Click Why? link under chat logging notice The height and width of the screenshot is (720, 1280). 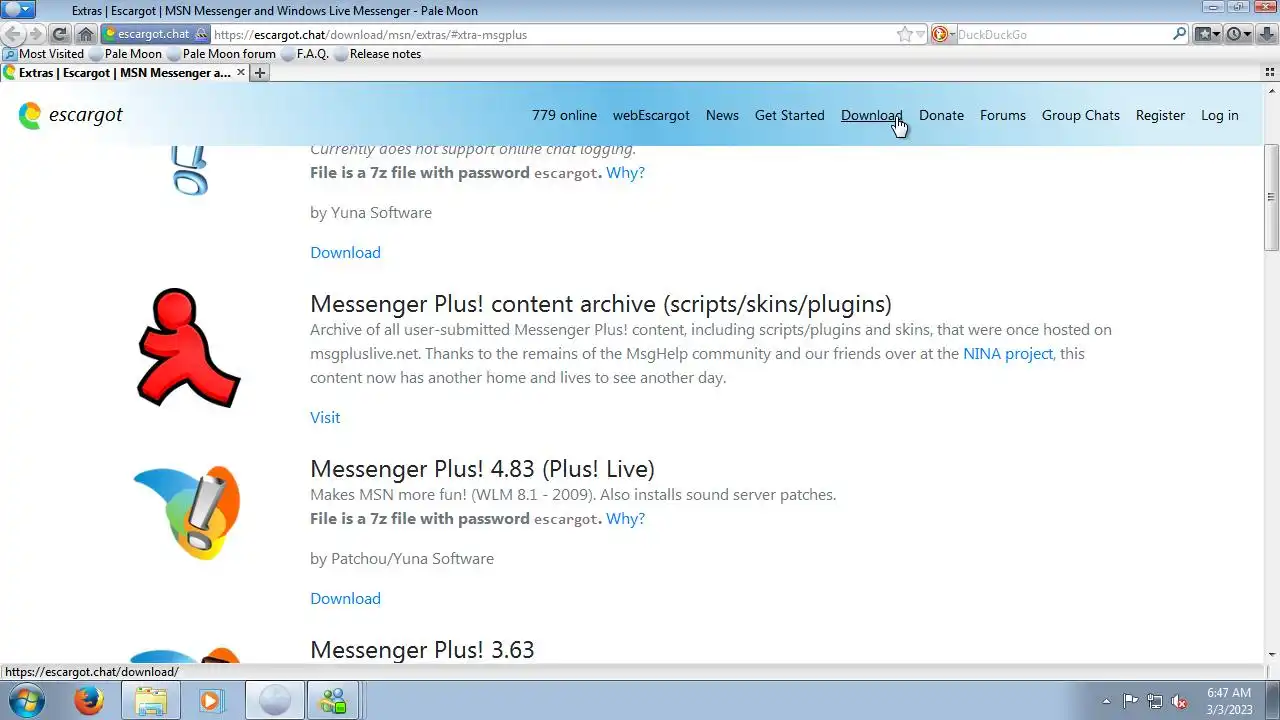click(625, 172)
